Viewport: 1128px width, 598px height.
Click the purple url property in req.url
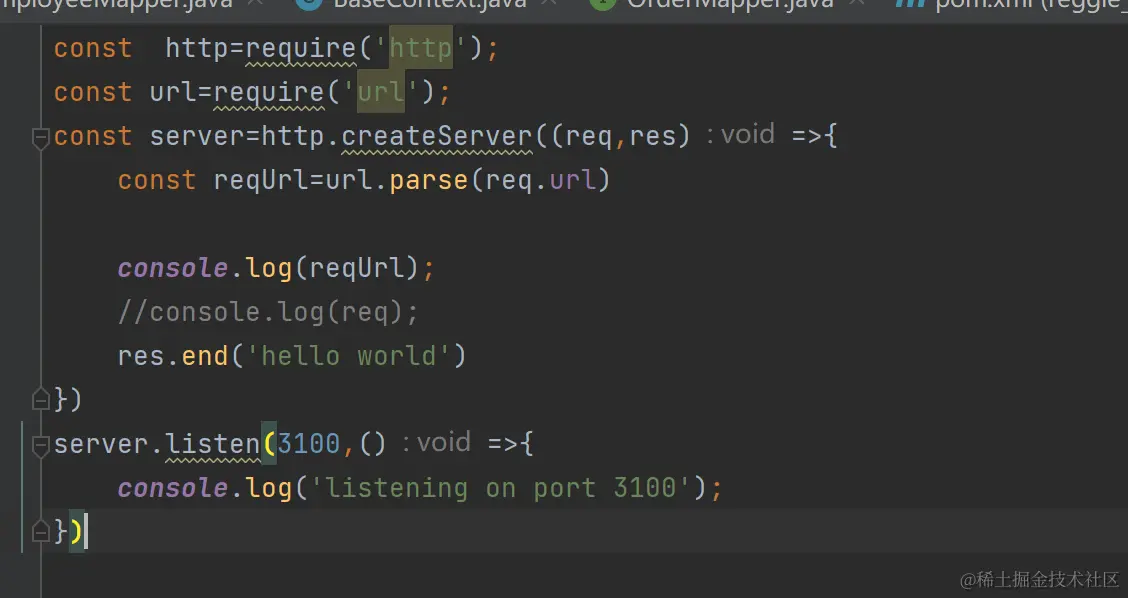(x=573, y=181)
